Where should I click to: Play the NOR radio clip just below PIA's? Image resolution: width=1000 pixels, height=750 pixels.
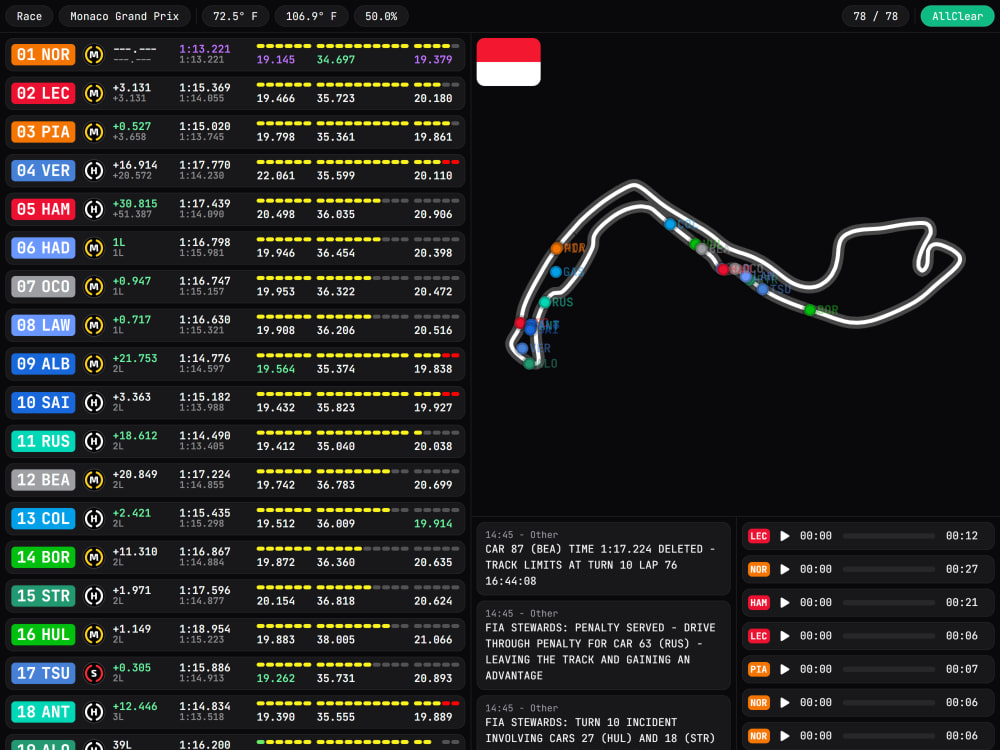(785, 702)
